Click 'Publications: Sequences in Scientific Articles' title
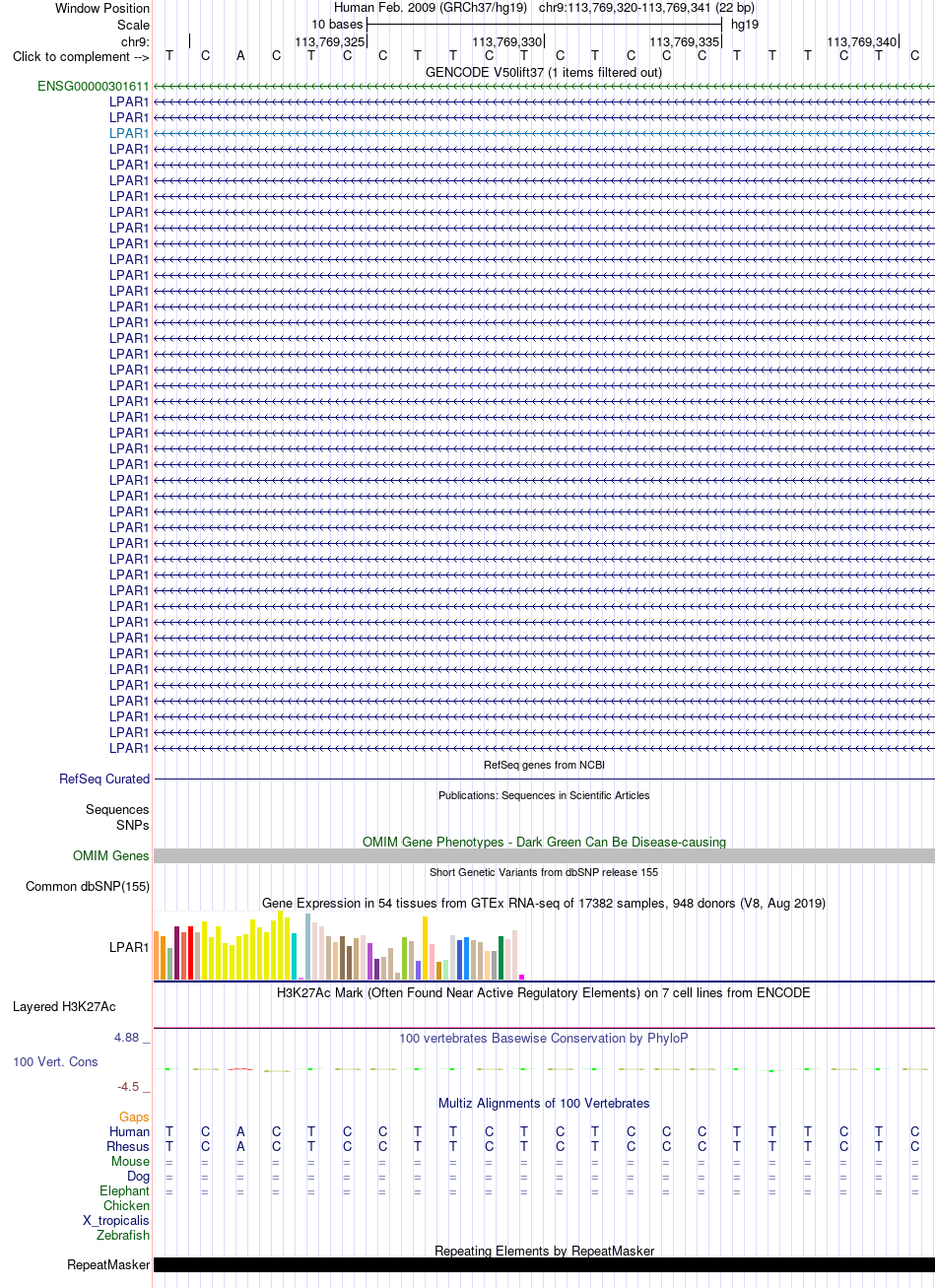The height and width of the screenshot is (1288, 936). pos(544,795)
